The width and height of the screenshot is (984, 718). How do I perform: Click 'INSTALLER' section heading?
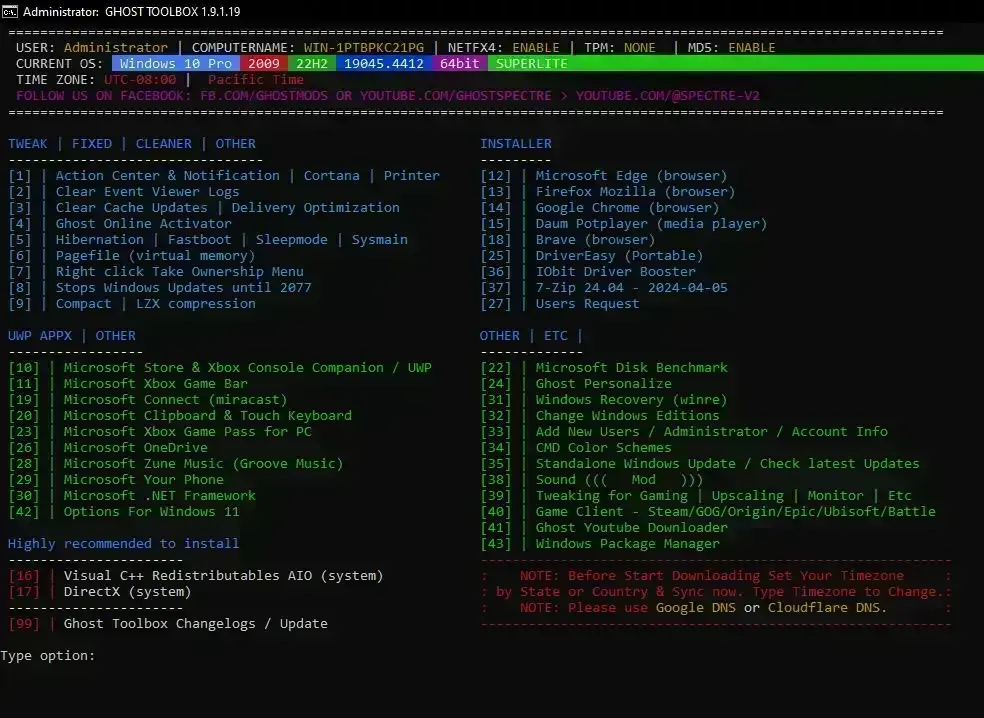point(516,144)
